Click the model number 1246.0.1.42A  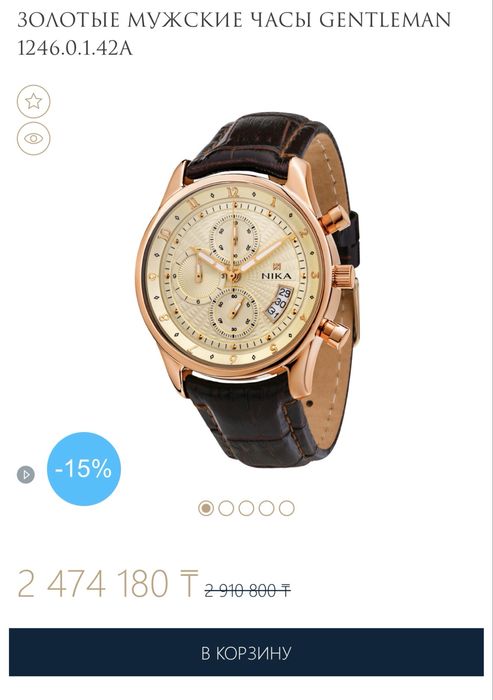[75, 48]
